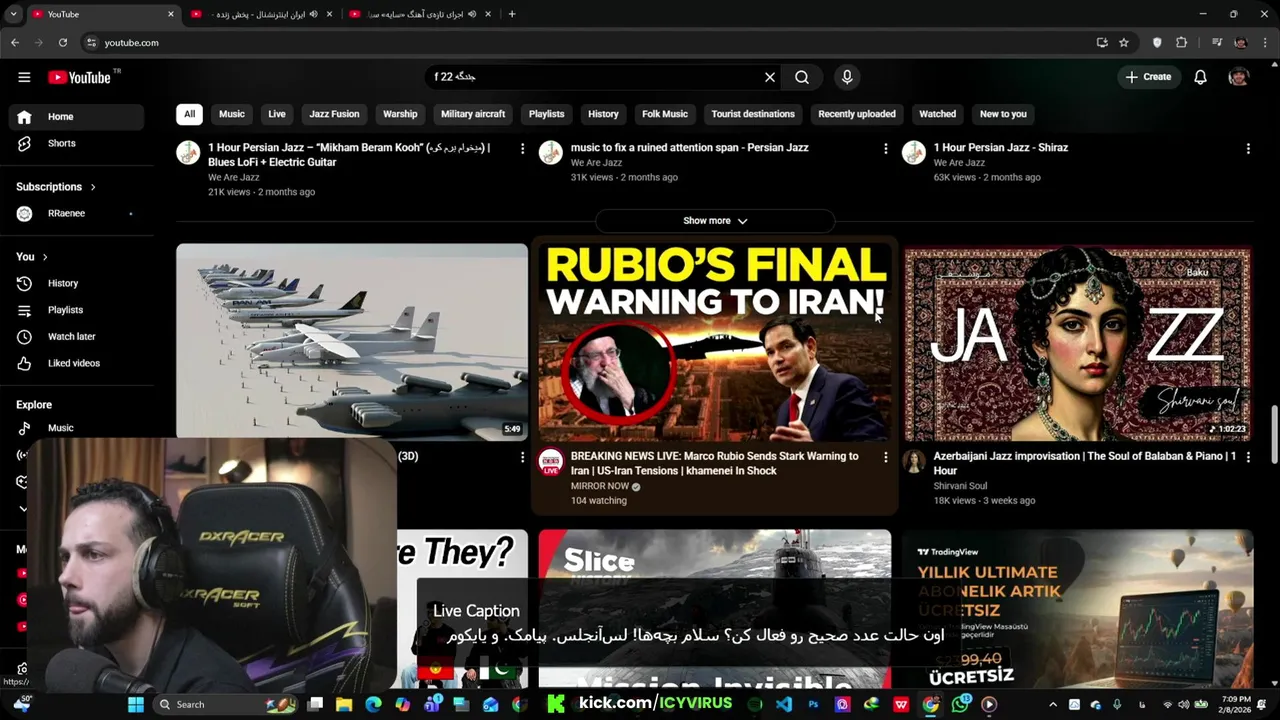Image resolution: width=1280 pixels, height=720 pixels.
Task: Click We Are Jazz avatar of Shiraz video
Action: (x=914, y=152)
